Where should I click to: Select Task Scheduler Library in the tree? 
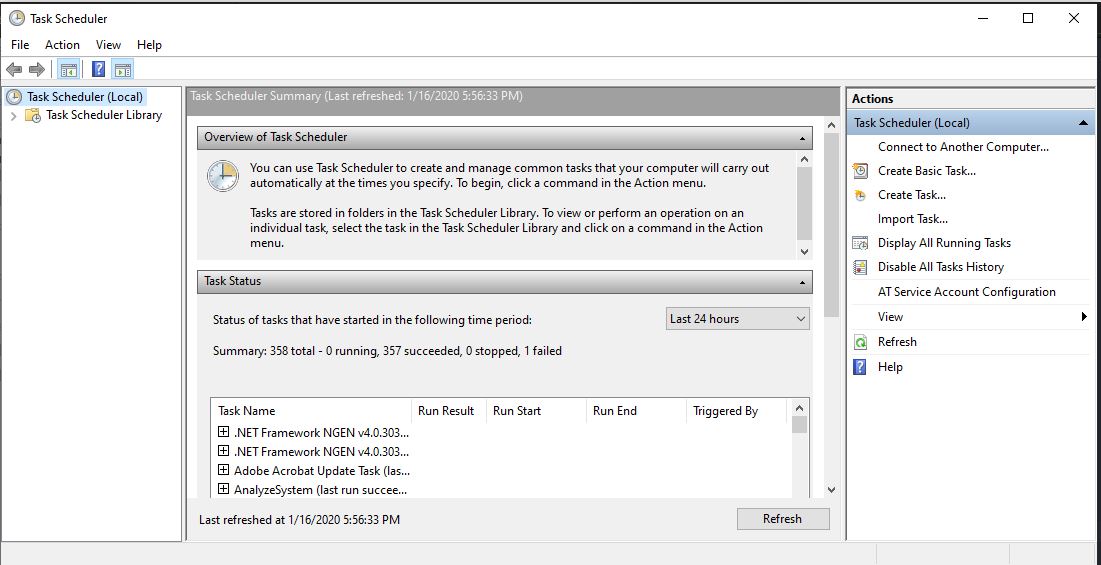[x=104, y=115]
